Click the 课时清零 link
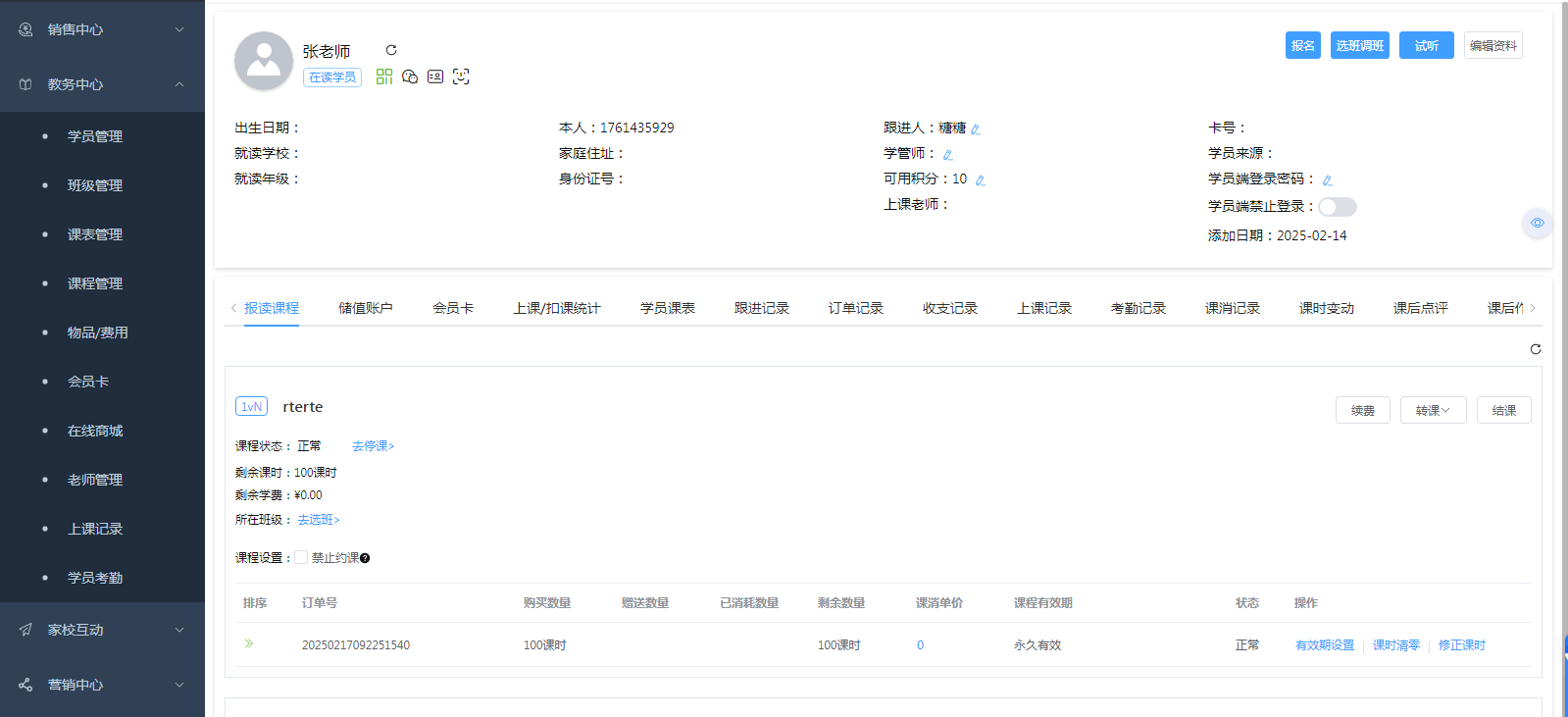Image resolution: width=1568 pixels, height=717 pixels. [1396, 645]
